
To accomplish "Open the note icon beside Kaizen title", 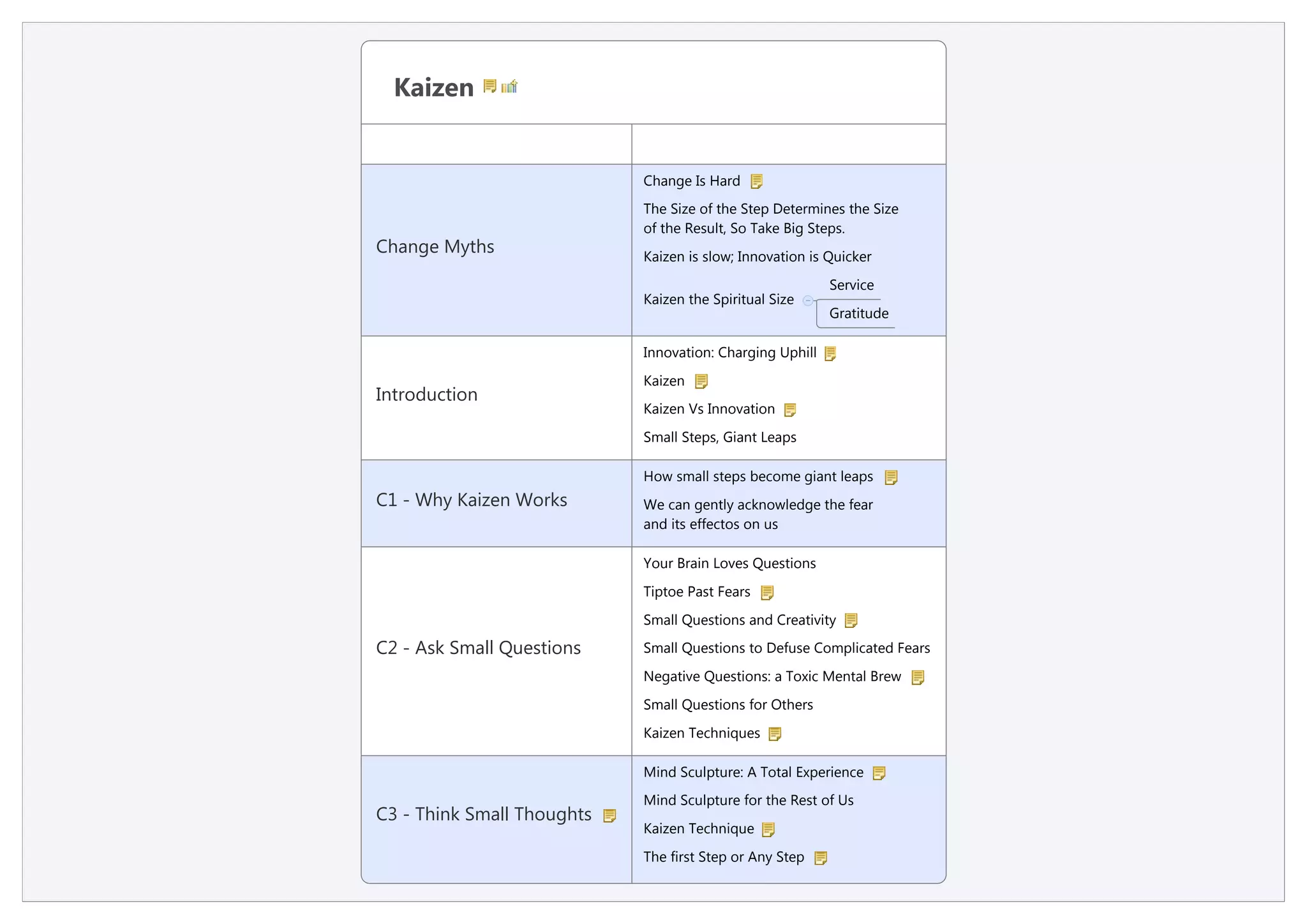I will [x=489, y=86].
